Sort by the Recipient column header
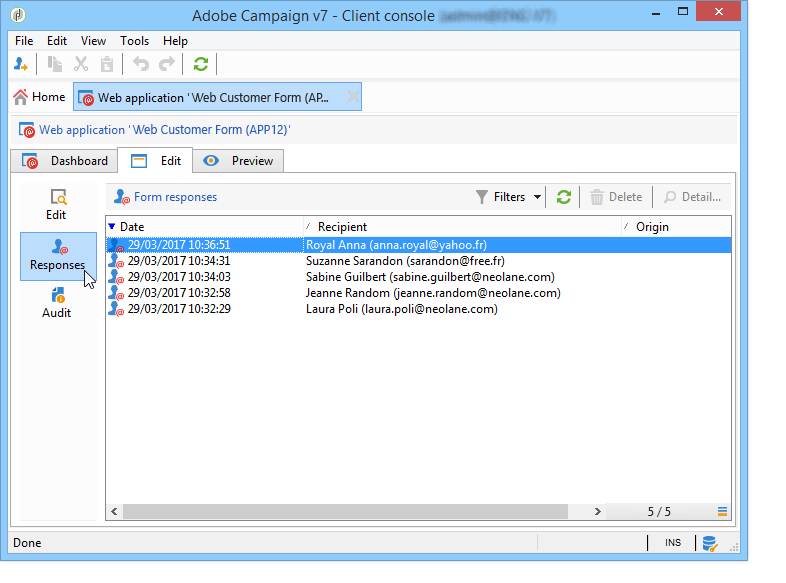 462,227
